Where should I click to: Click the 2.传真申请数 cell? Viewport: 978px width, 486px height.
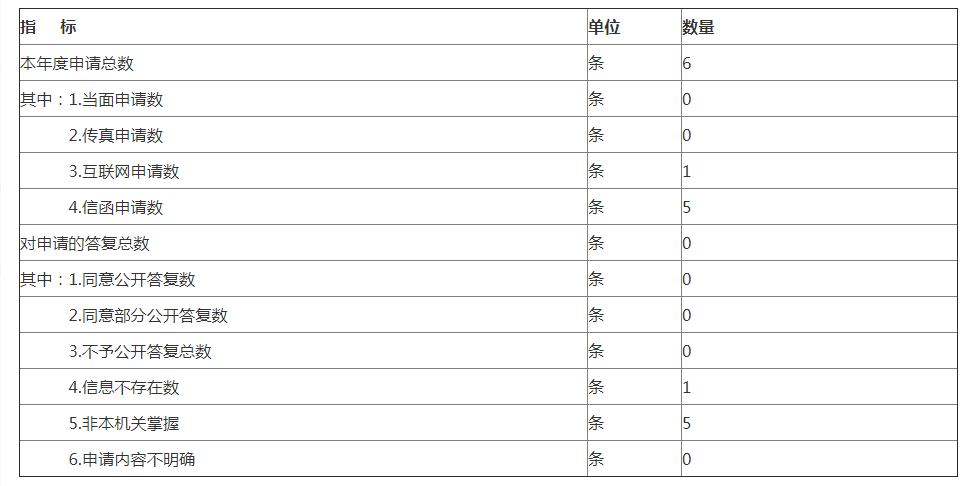pos(116,135)
